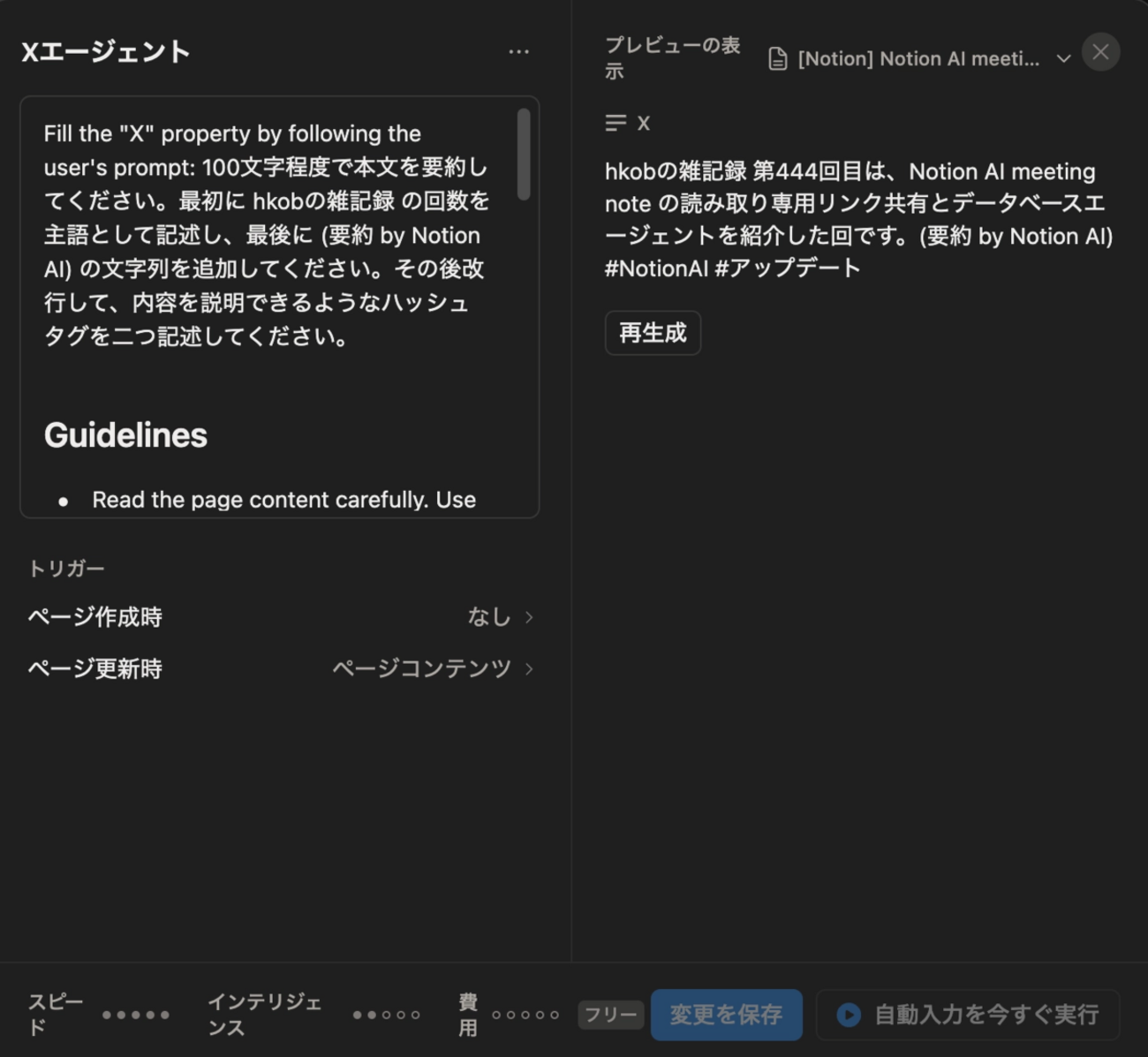Viewport: 1148px width, 1057px height.
Task: Click the prompt box scrollbar thumb
Action: (524, 154)
